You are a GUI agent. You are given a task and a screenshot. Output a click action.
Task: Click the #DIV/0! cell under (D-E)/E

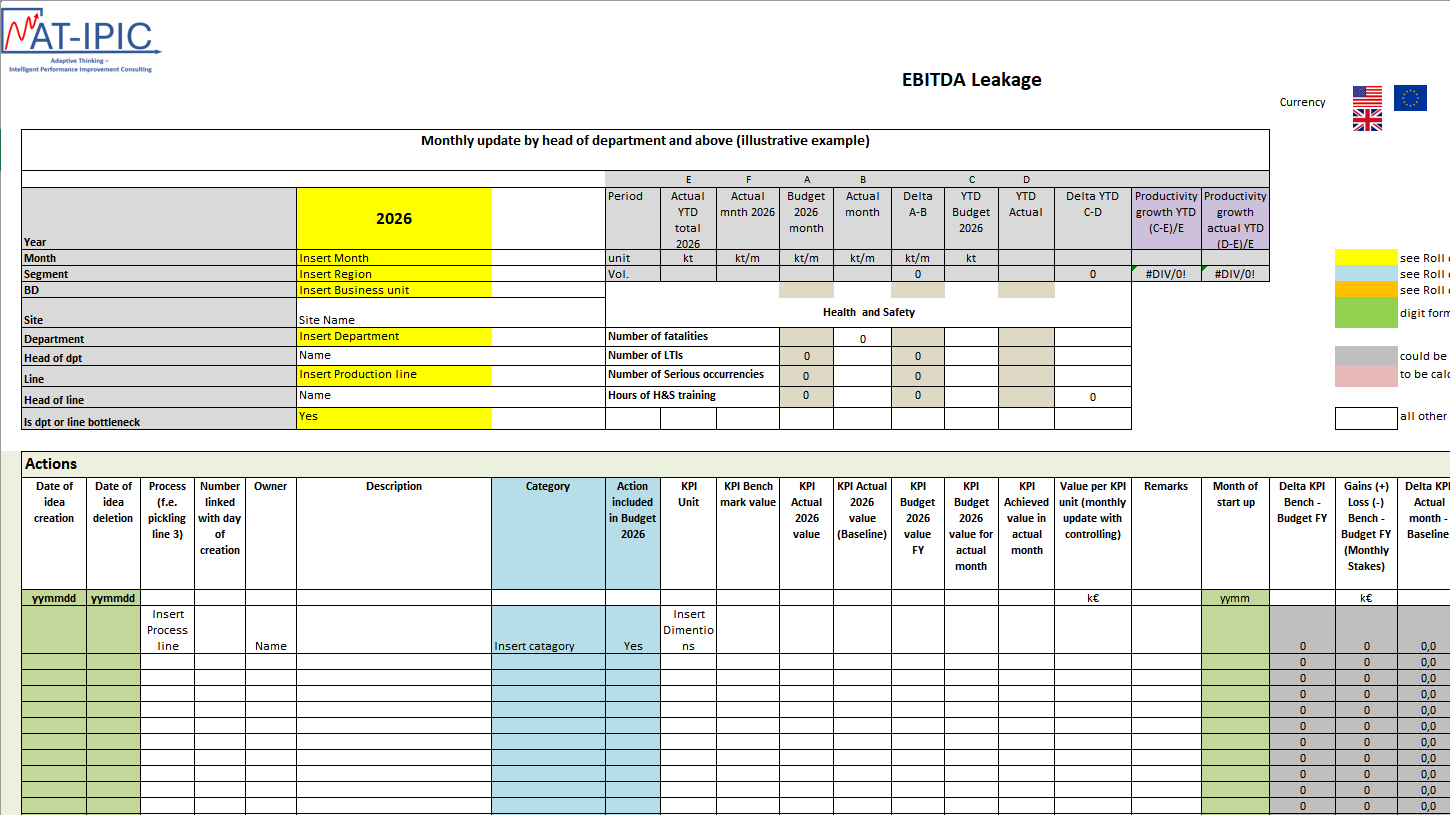tap(1235, 274)
